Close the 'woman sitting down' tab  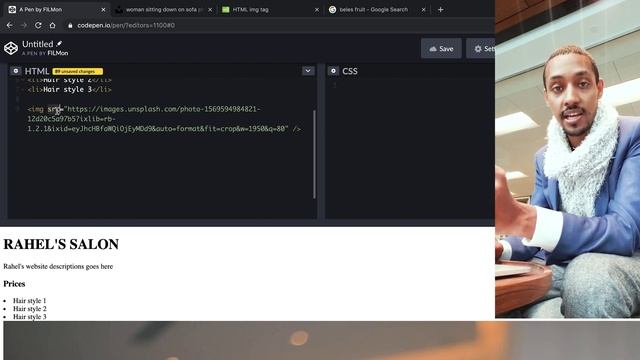coord(210,9)
